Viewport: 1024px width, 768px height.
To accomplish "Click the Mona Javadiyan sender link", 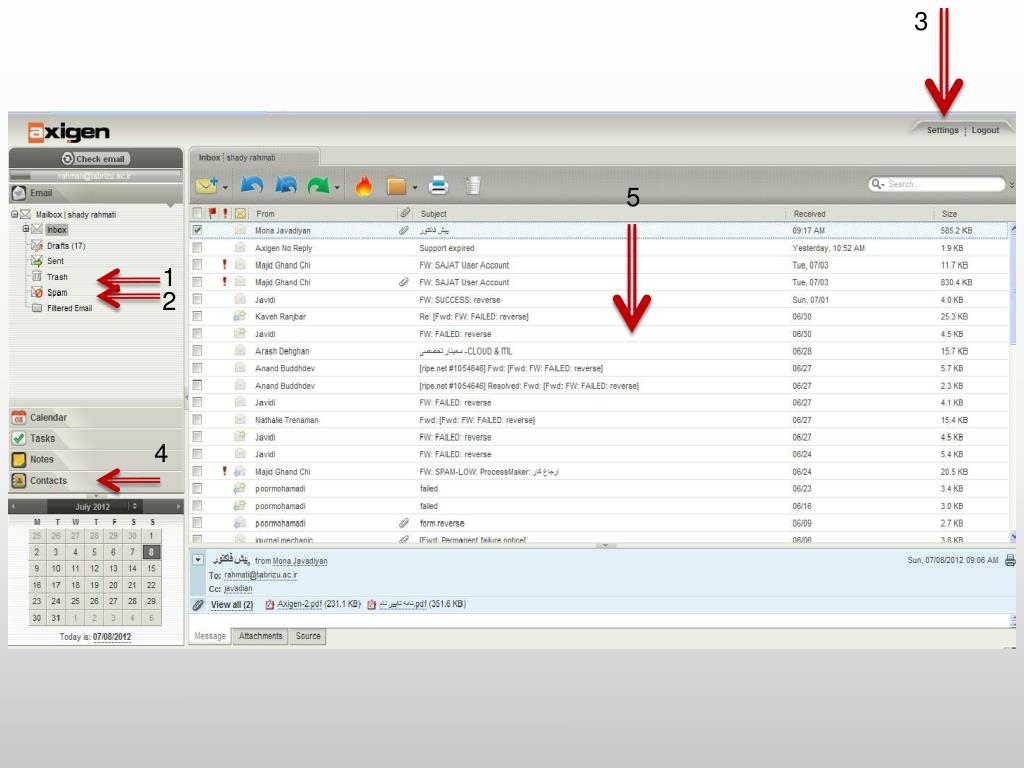I will (300, 561).
